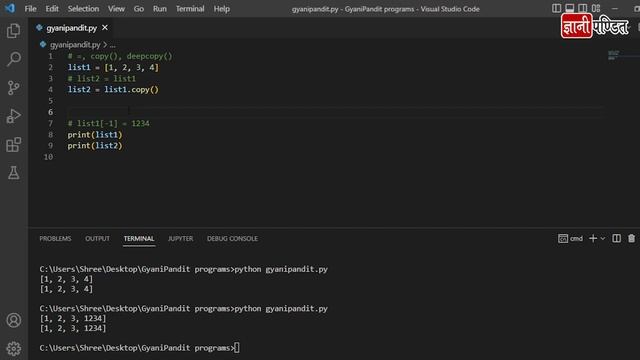Image resolution: width=640 pixels, height=360 pixels.
Task: Place cursor on list1 = [1, 2, 3, 4]
Action: pos(113,67)
